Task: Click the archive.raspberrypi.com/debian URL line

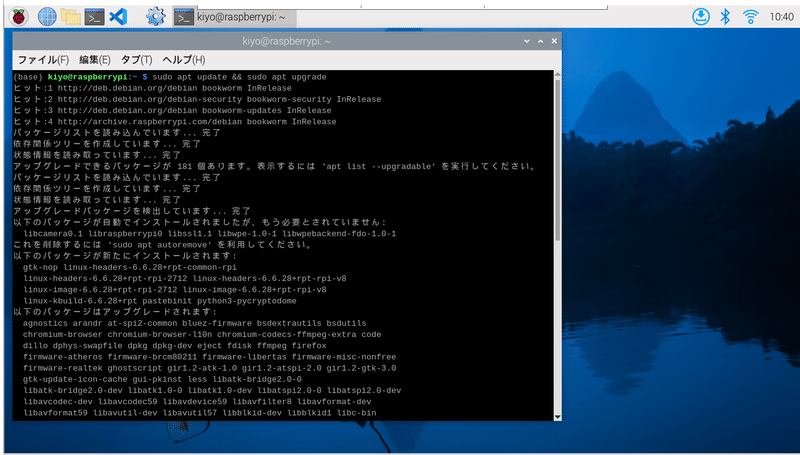Action: 174,122
